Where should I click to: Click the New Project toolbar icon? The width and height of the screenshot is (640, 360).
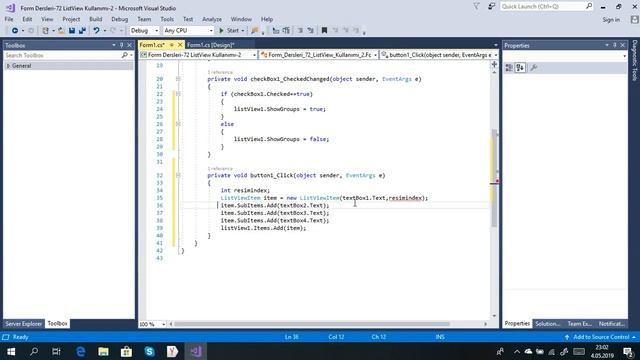click(45, 31)
